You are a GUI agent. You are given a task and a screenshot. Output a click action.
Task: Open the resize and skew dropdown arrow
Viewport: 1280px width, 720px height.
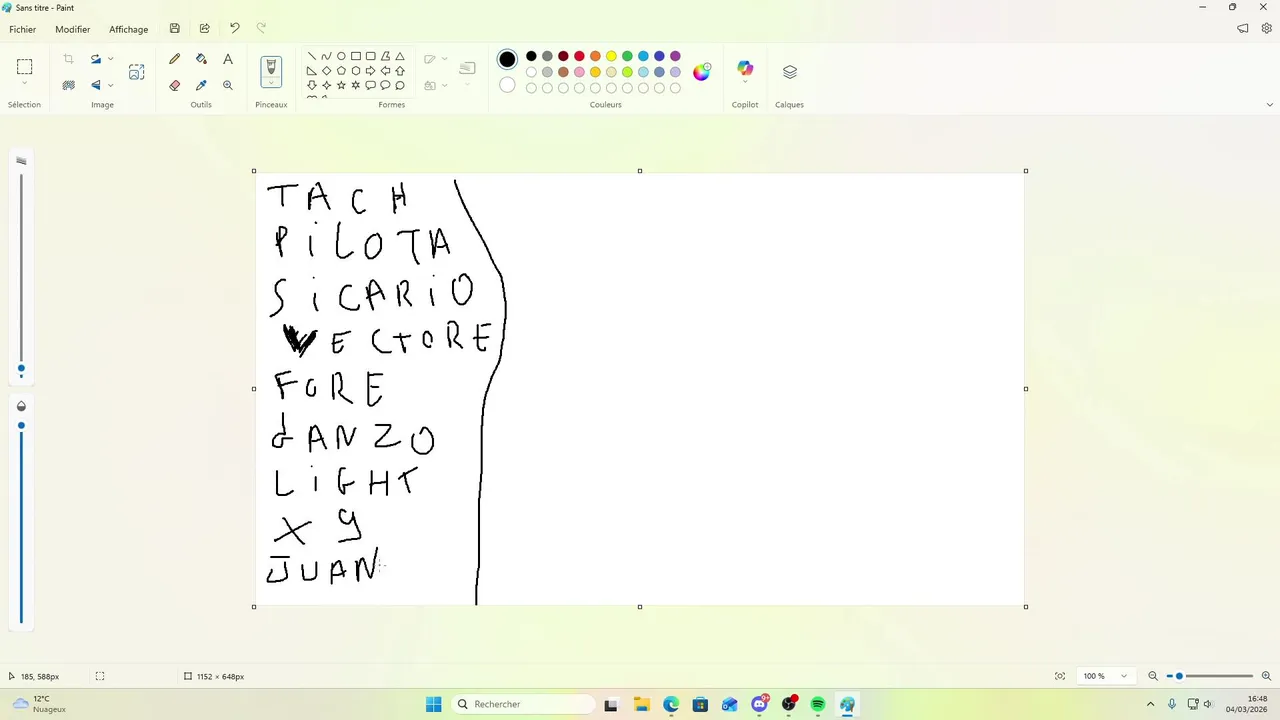click(x=110, y=59)
